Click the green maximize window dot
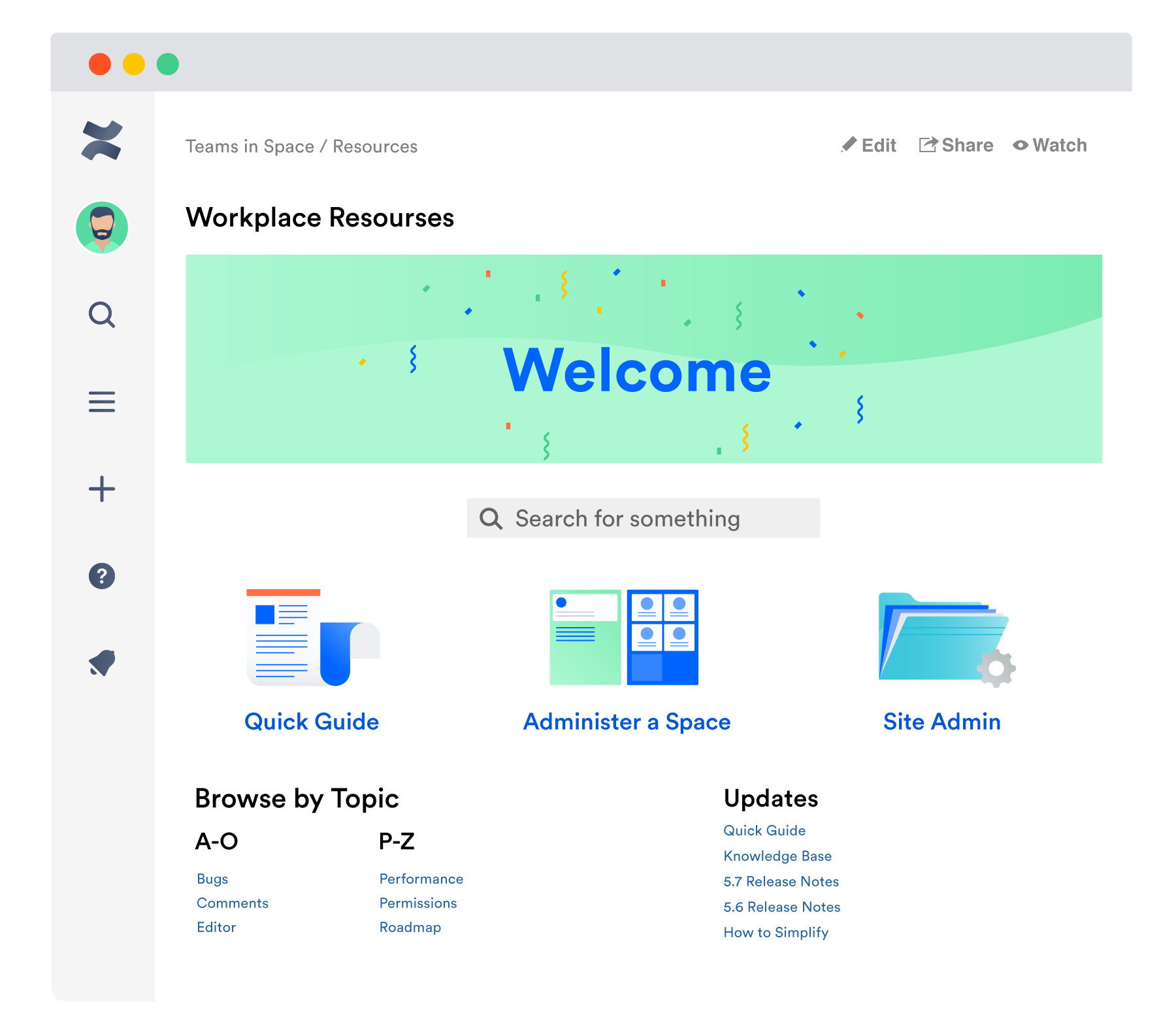 point(168,63)
